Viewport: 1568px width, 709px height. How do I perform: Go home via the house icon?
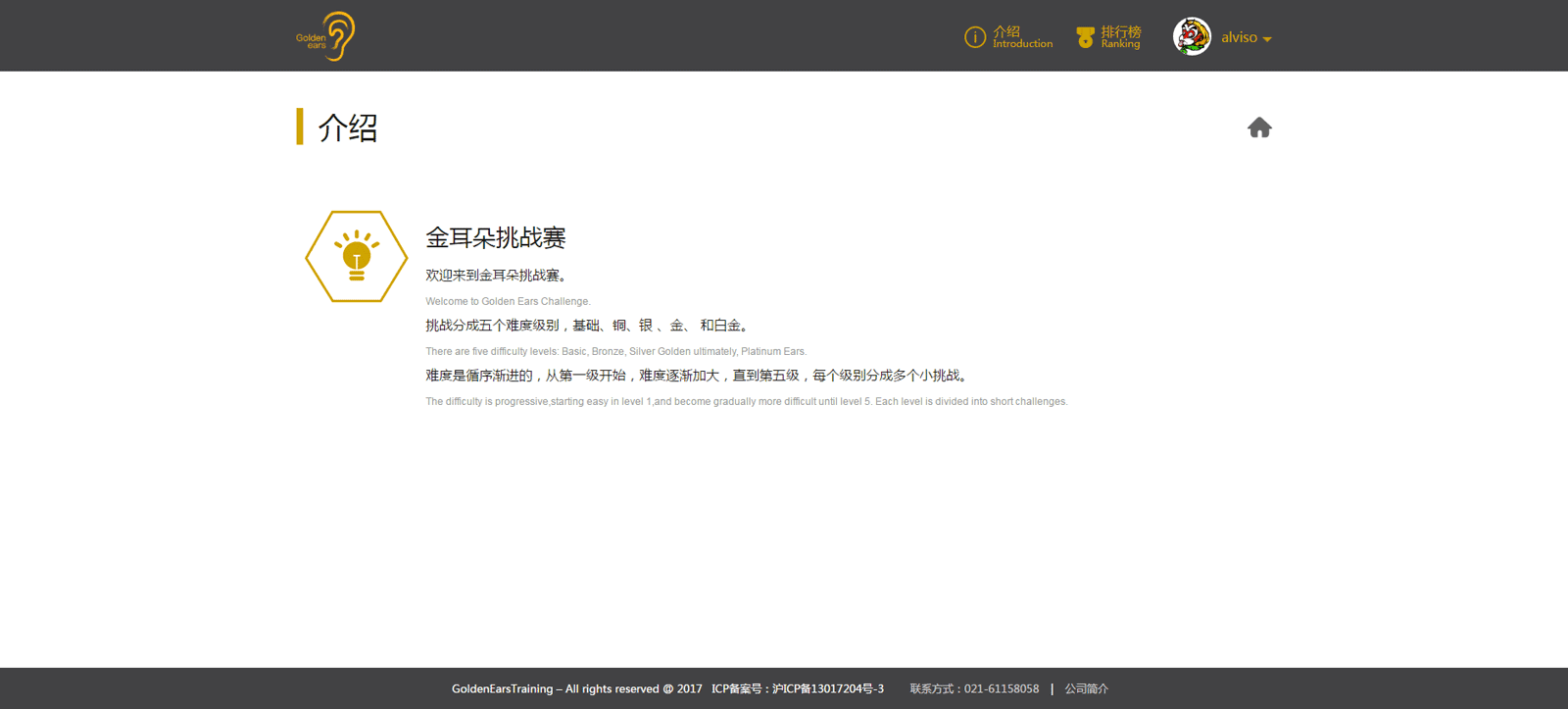pos(1259,127)
